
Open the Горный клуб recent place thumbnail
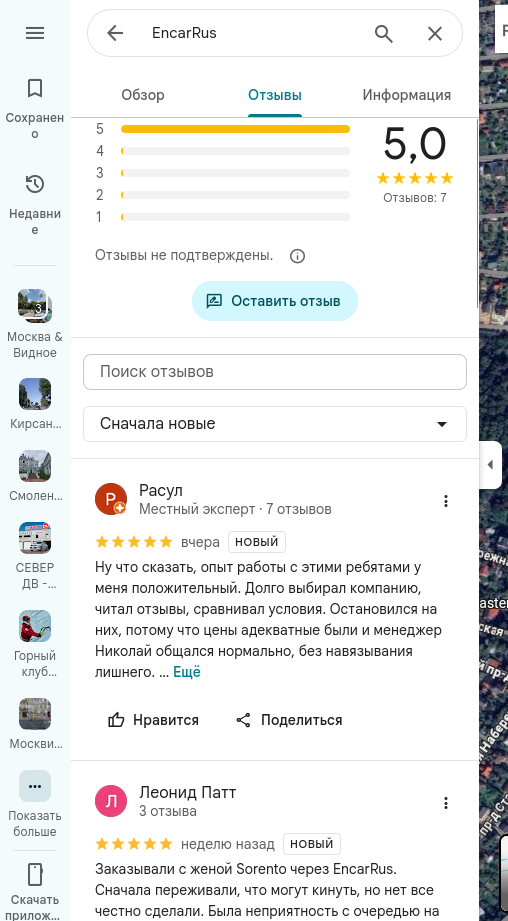pyautogui.click(x=35, y=626)
